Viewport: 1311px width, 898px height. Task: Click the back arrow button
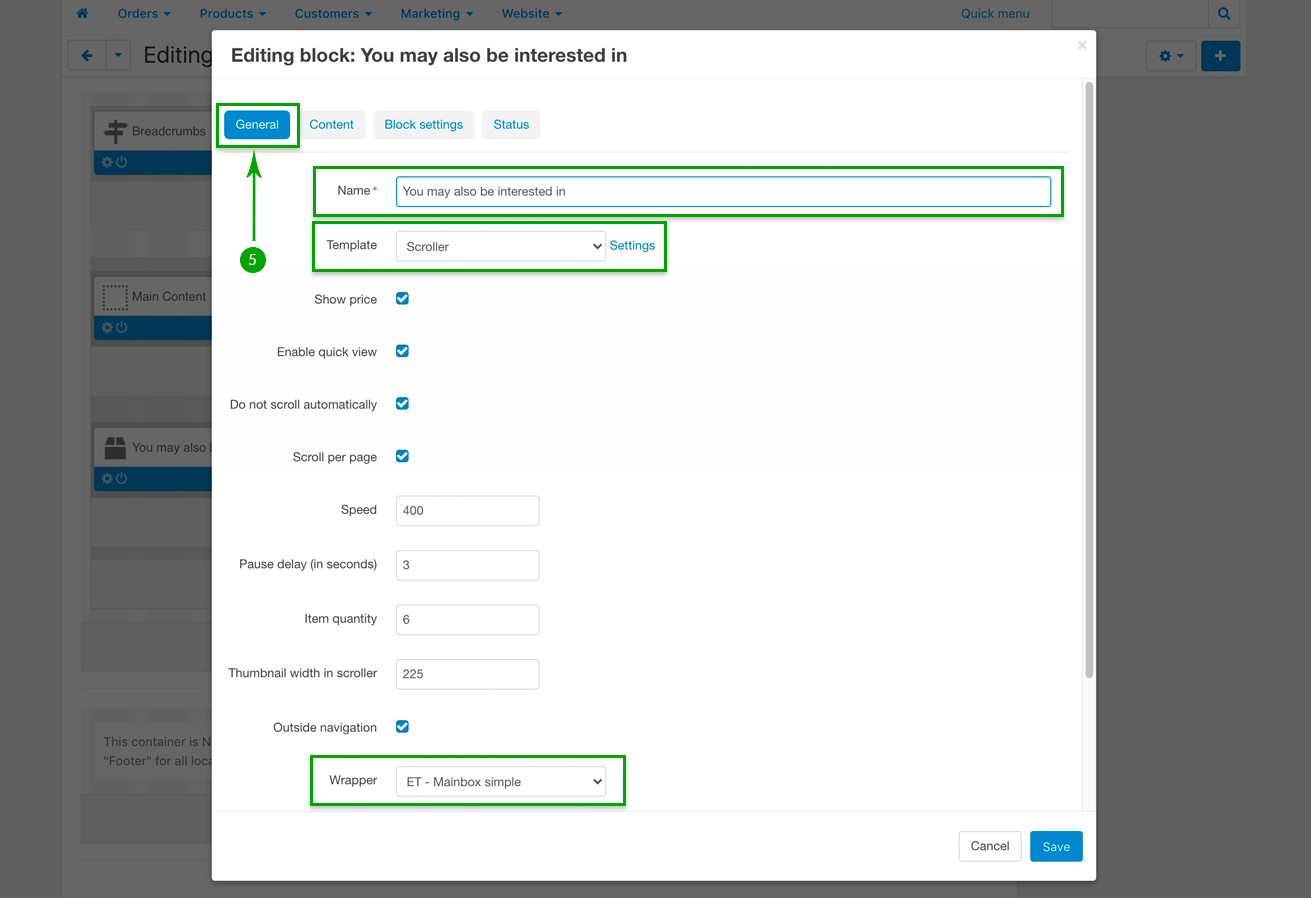coord(87,56)
